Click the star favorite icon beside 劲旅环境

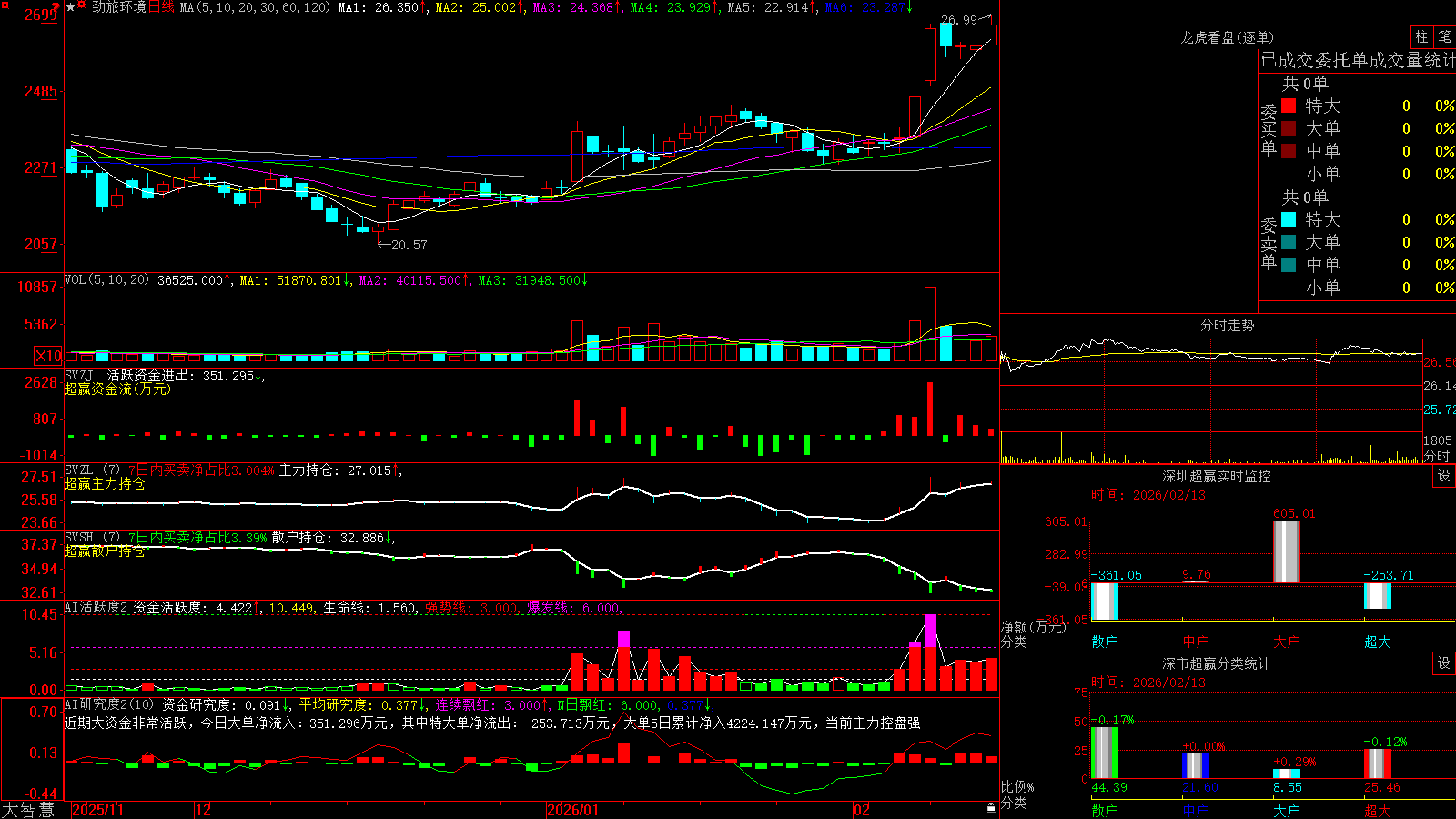click(70, 7)
